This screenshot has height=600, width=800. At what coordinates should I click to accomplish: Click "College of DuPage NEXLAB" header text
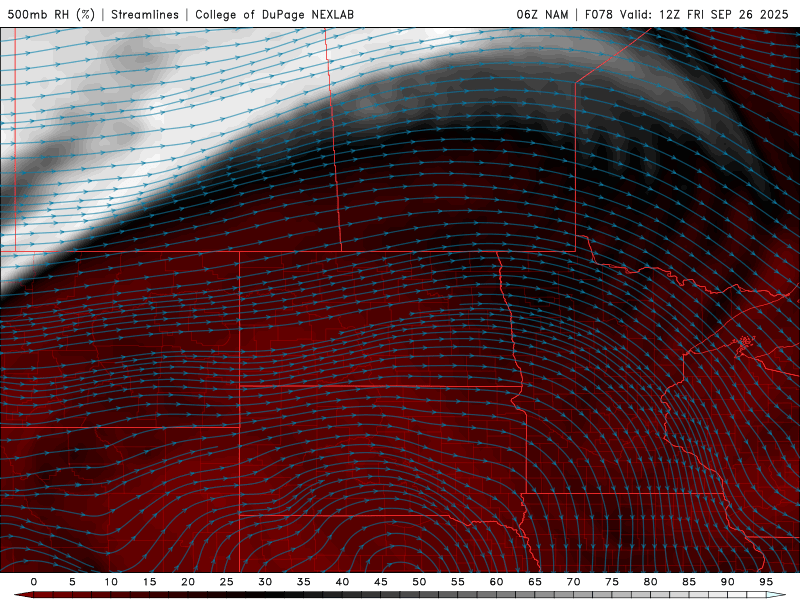[x=274, y=15]
